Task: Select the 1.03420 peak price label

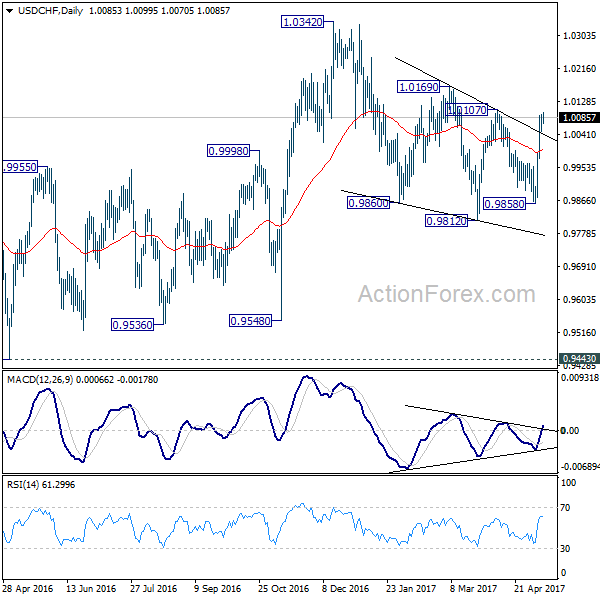Action: point(303,22)
